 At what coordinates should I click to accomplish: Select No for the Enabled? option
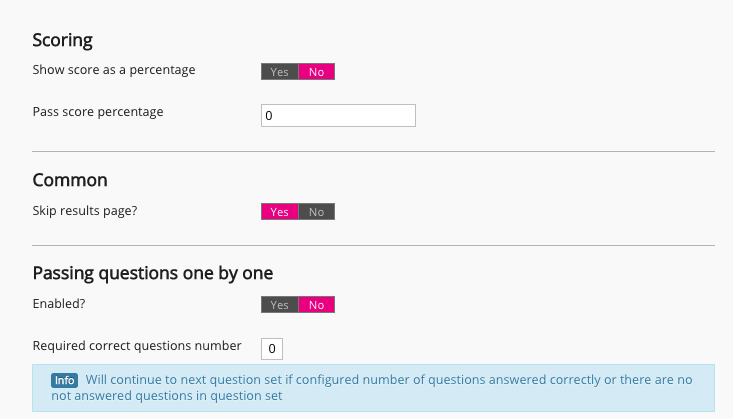[x=316, y=305]
